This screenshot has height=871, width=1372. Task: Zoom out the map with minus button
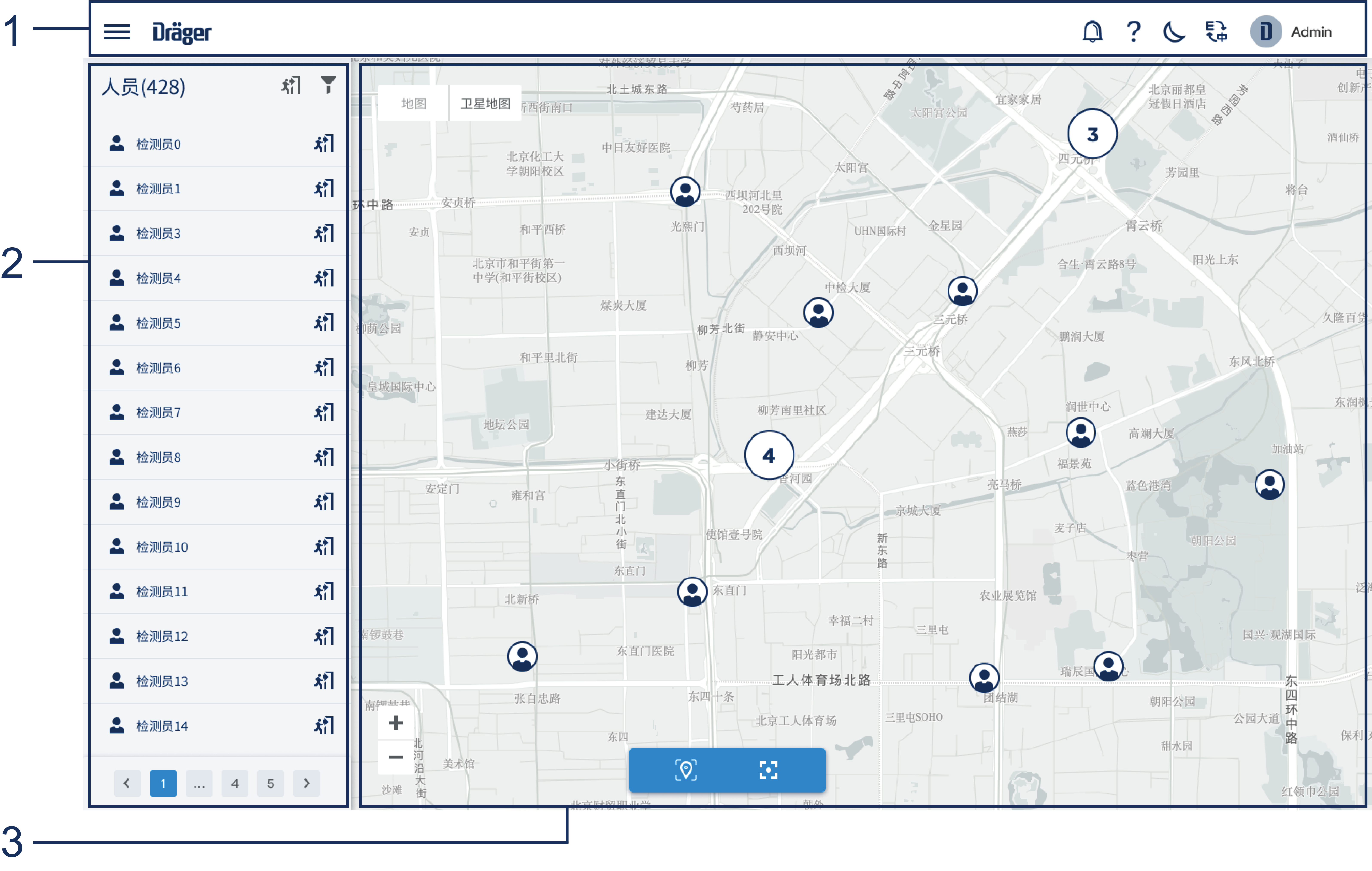tap(396, 757)
